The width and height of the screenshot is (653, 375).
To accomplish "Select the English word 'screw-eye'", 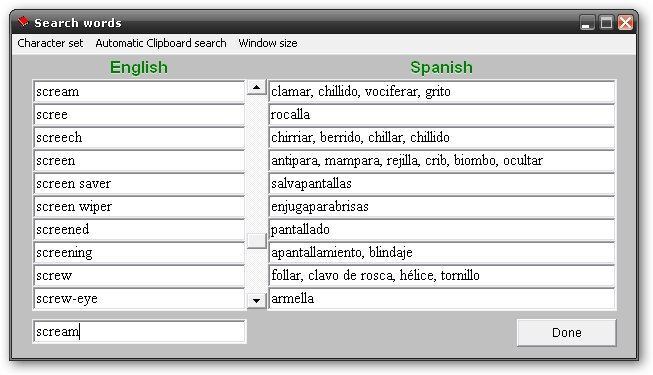I will coord(139,298).
